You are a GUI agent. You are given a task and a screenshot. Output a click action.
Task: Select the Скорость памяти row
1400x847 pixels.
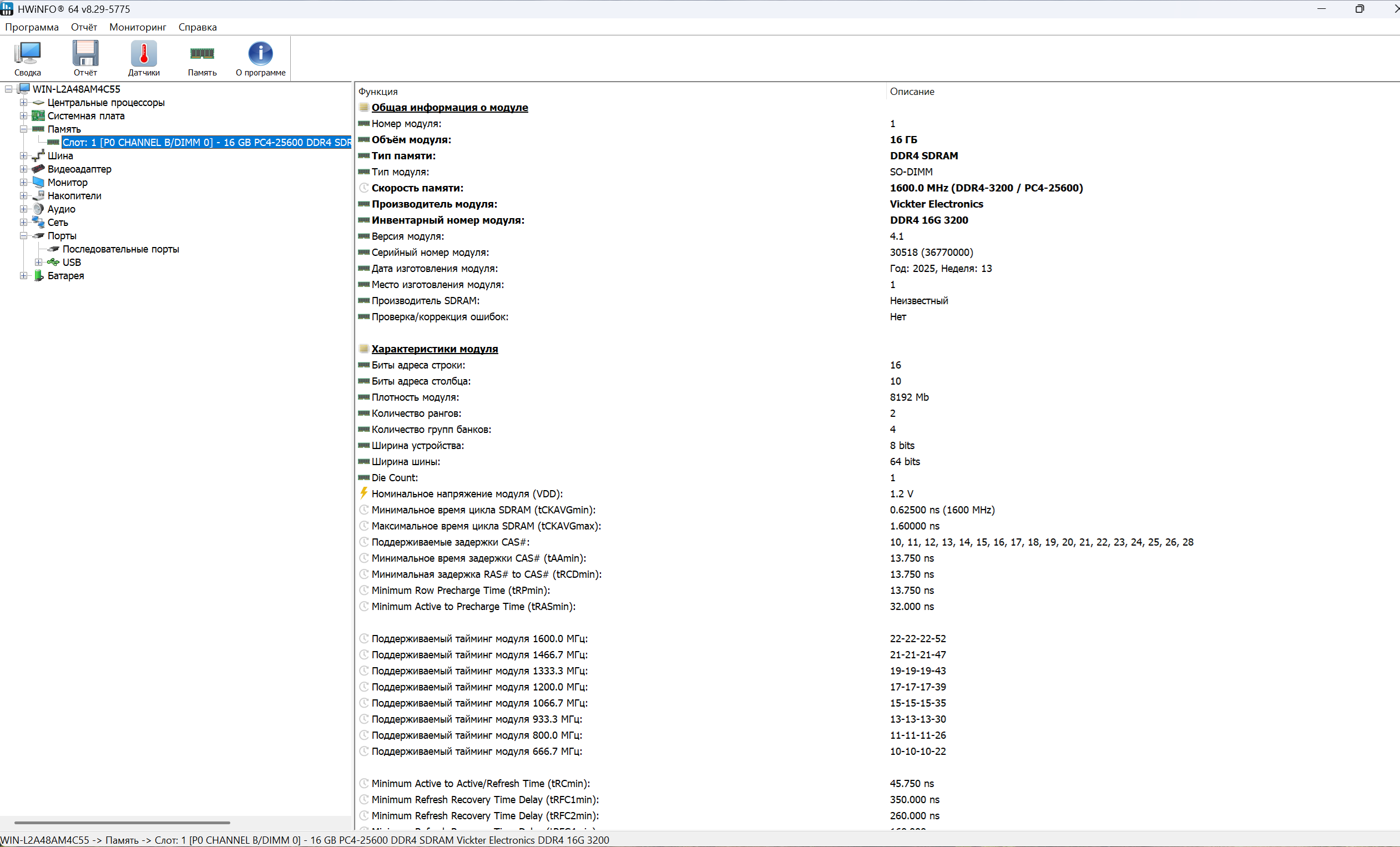click(x=417, y=188)
